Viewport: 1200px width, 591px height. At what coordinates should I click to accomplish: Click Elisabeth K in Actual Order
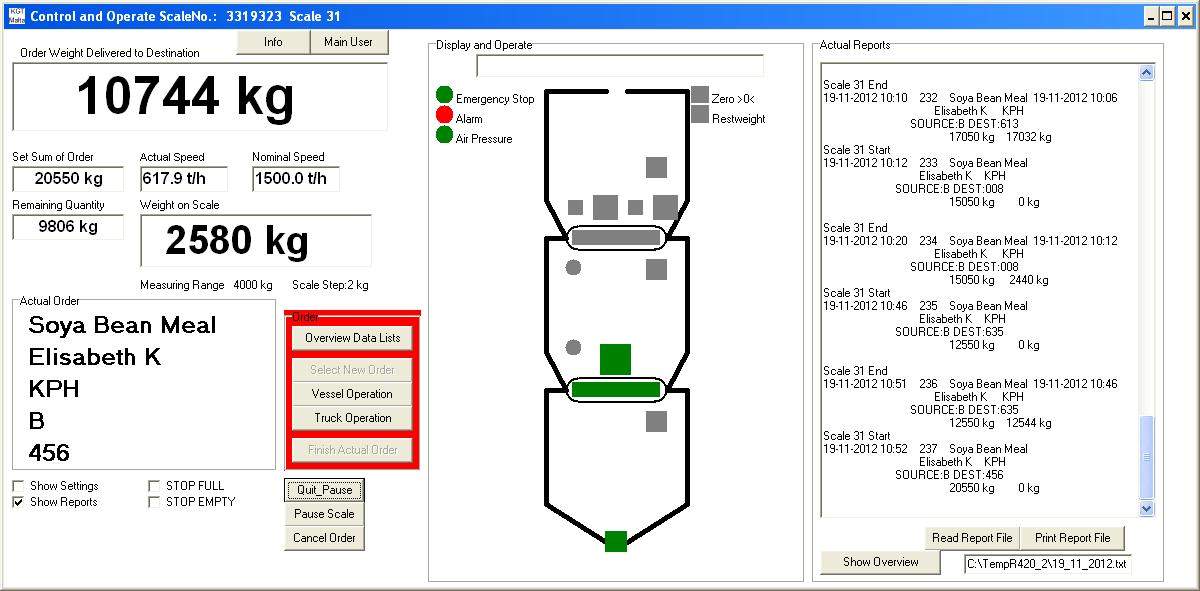pyautogui.click(x=94, y=357)
